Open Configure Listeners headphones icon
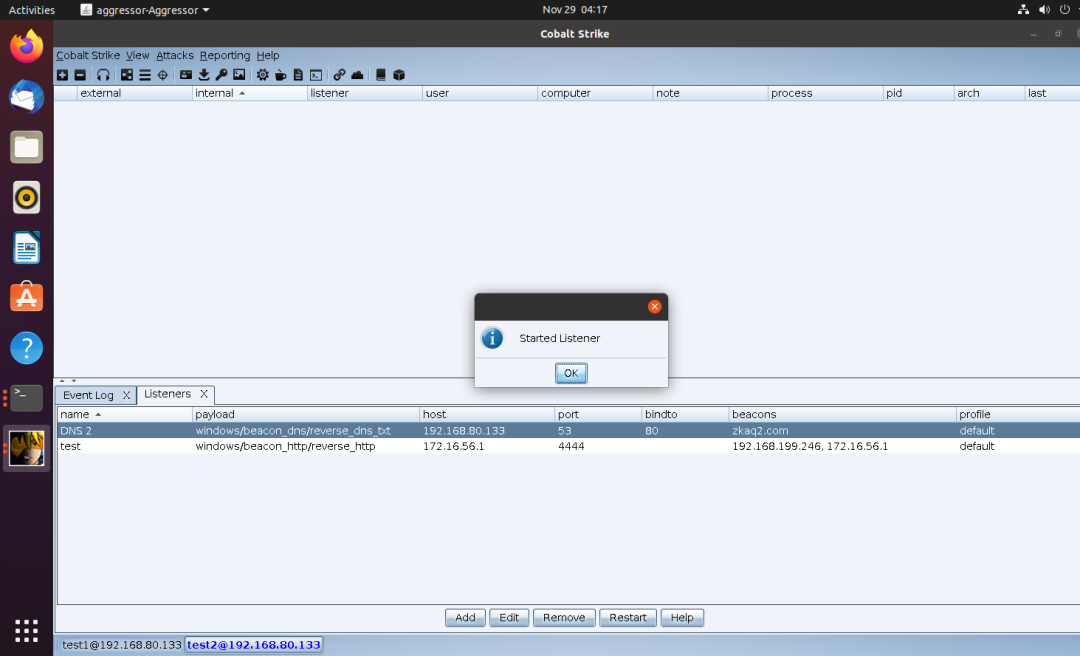The image size is (1080, 656). click(103, 75)
